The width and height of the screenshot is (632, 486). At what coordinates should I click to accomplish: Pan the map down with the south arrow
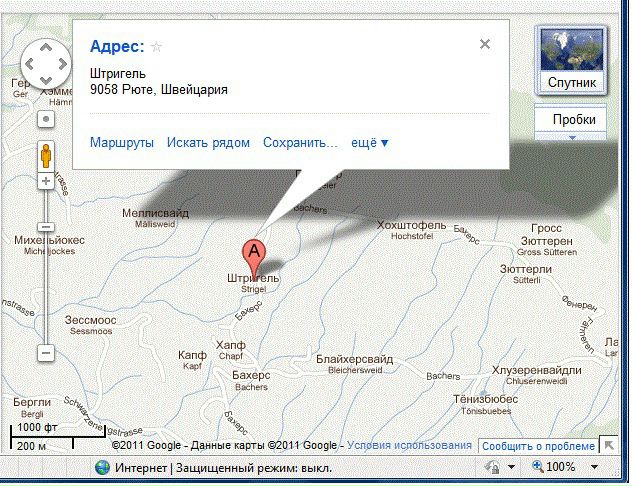tap(46, 80)
